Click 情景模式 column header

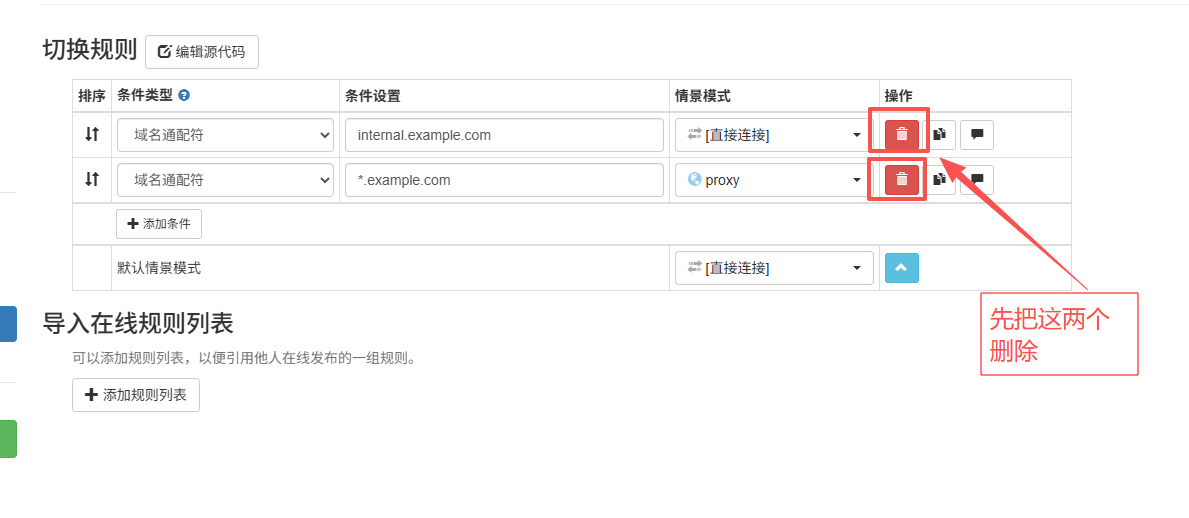pyautogui.click(x=702, y=96)
